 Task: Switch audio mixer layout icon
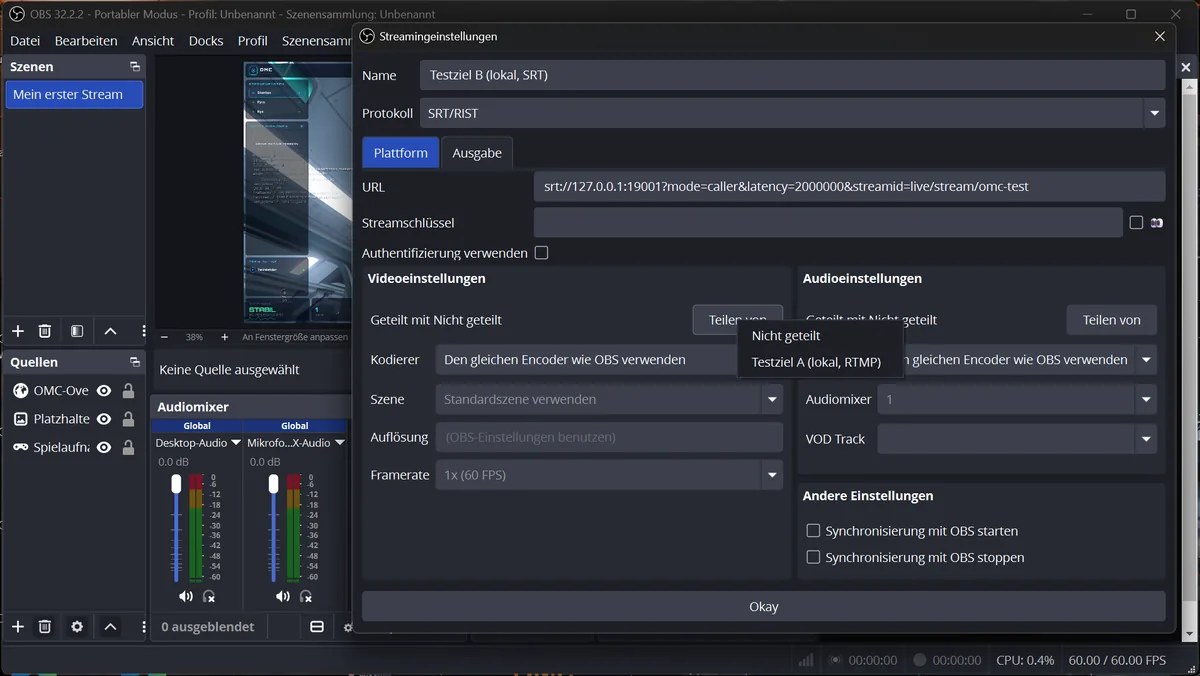(x=317, y=627)
